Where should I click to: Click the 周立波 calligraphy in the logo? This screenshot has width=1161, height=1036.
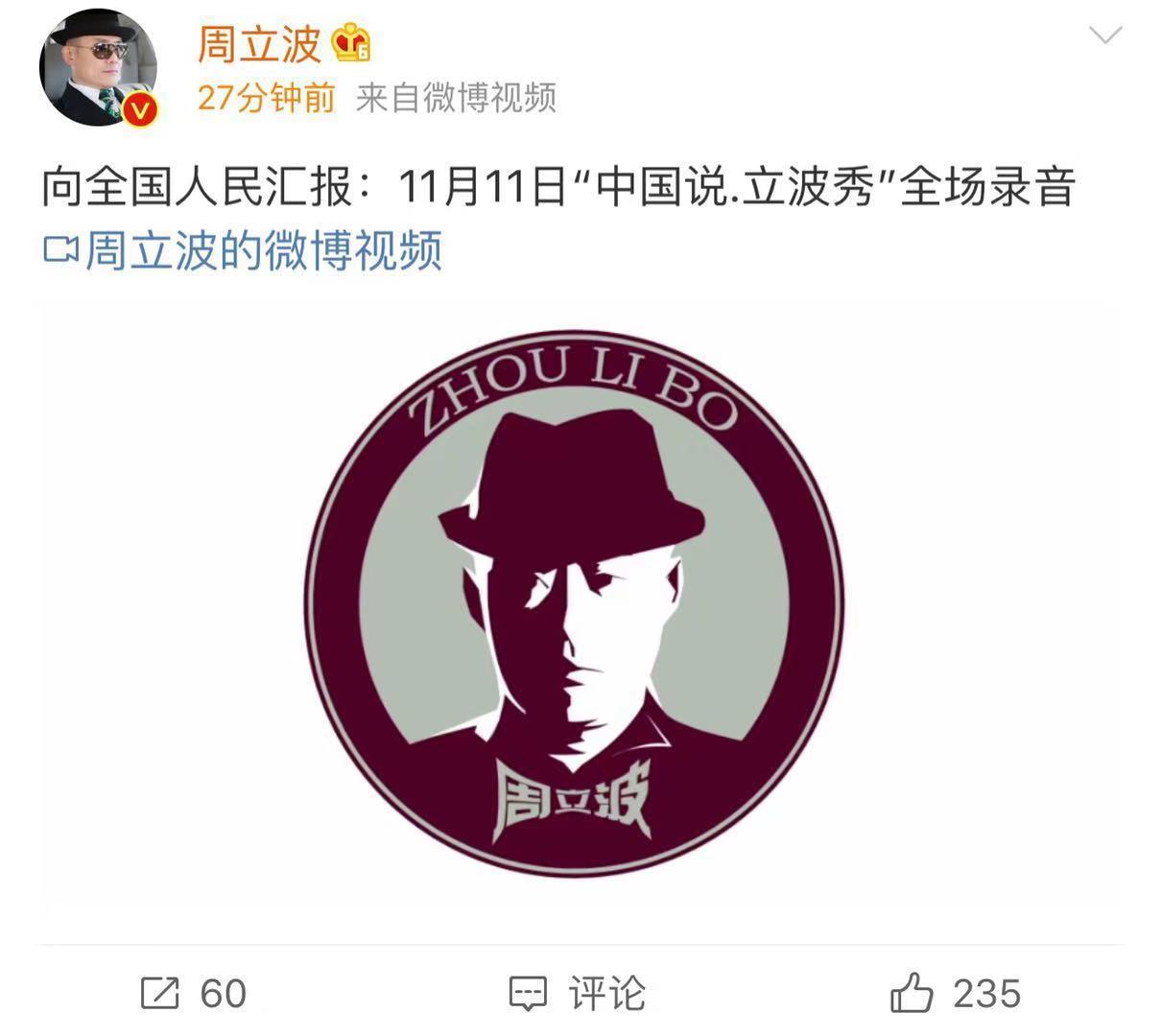pos(571,798)
